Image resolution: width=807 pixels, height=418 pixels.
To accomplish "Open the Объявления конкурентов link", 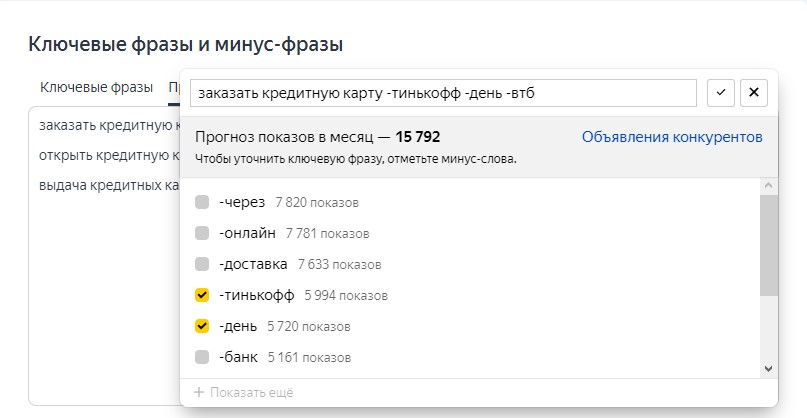I will click(x=672, y=137).
